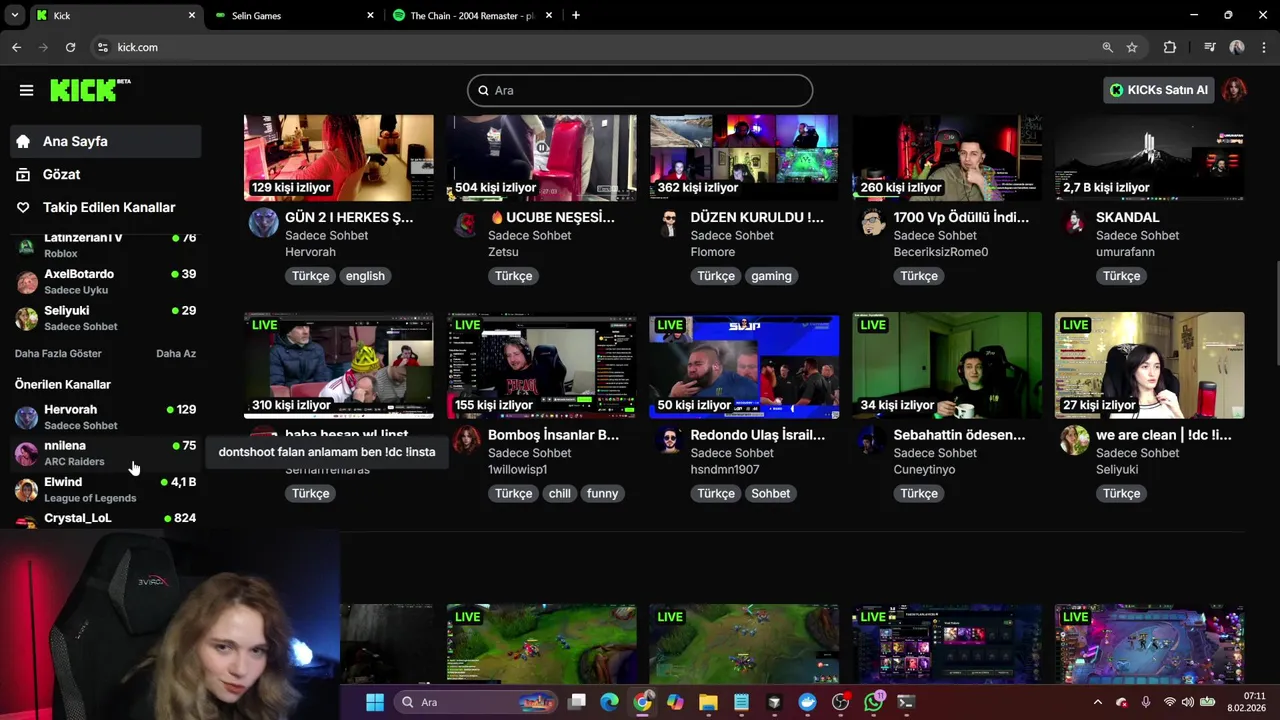Open Seliyuki streamer avatar in stream grid
The width and height of the screenshot is (1280, 720).
tap(1074, 440)
